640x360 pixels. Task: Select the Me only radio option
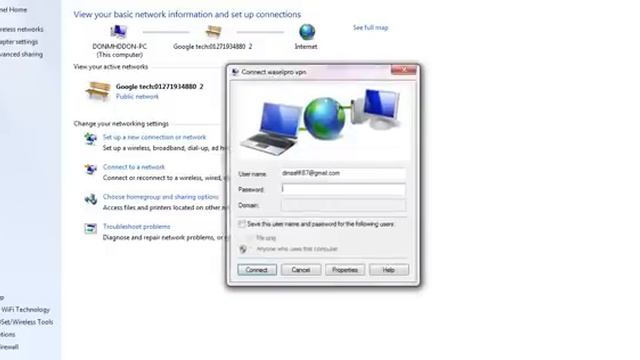coord(249,238)
